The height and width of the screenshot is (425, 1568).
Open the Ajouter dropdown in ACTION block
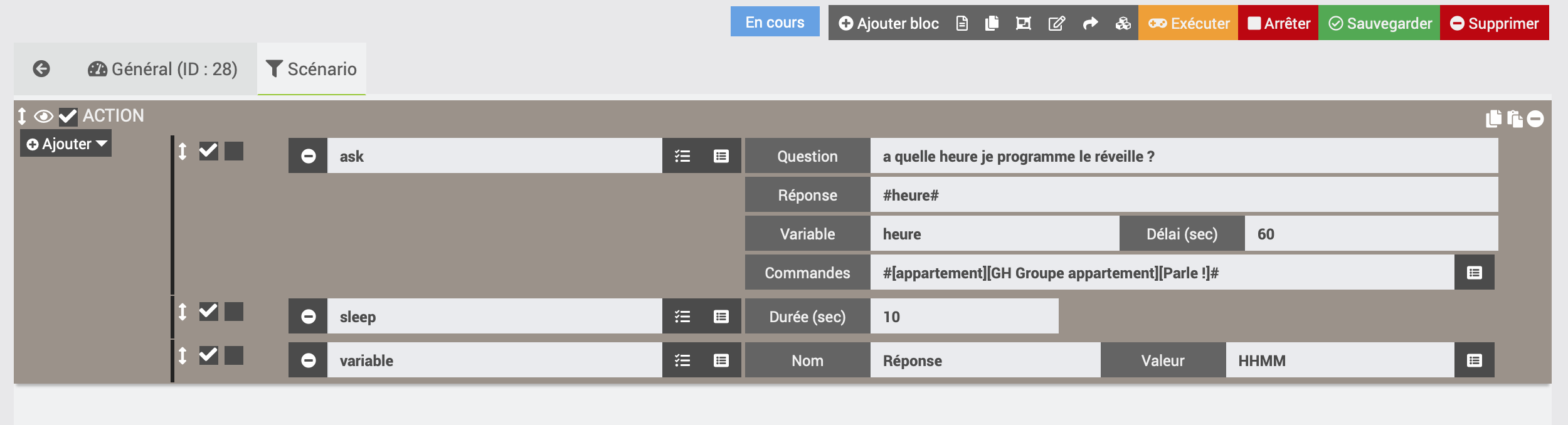point(66,144)
